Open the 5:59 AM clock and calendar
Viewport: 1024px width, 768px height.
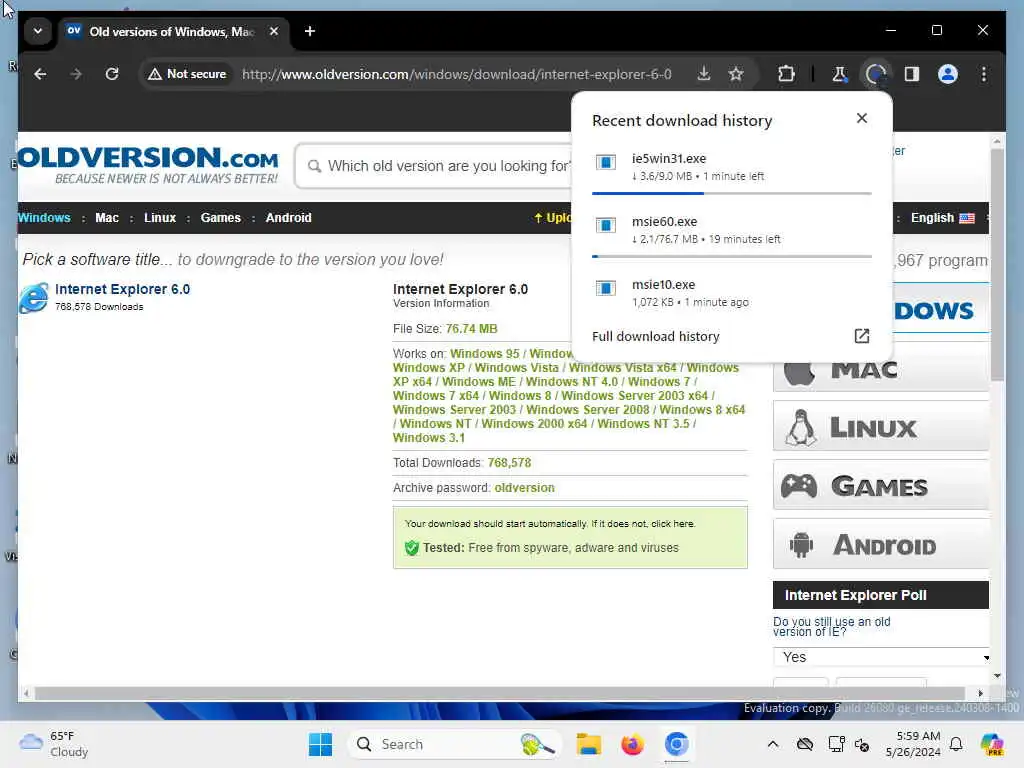[913, 744]
